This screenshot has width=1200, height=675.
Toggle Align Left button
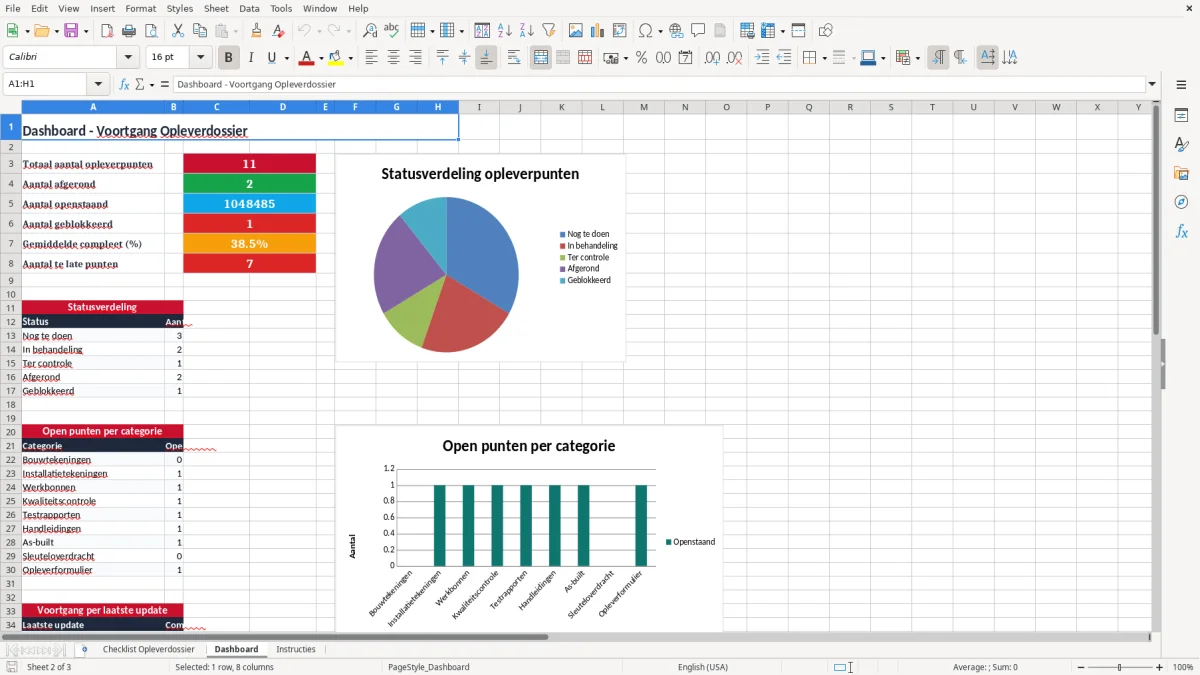coord(371,58)
